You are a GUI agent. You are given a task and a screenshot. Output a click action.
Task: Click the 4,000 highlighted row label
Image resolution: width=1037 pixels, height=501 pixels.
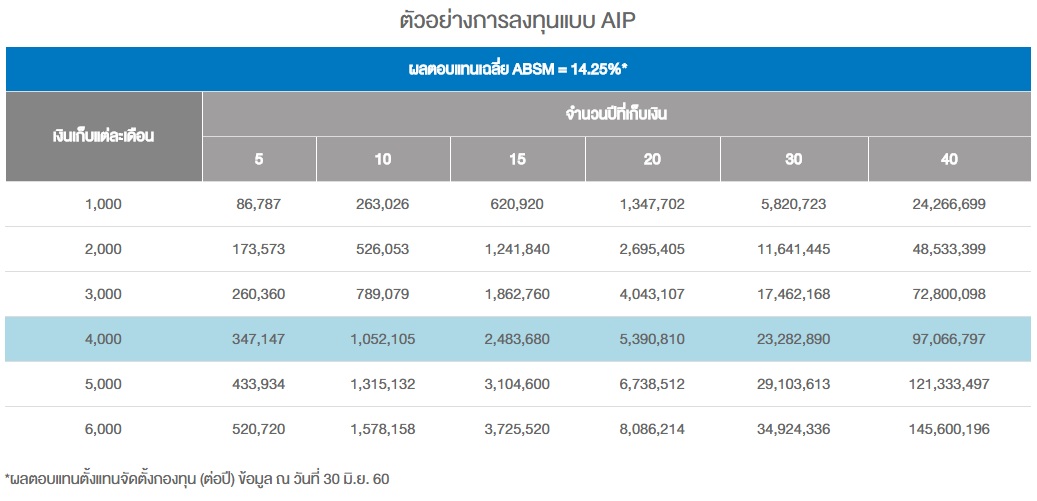pos(104,339)
